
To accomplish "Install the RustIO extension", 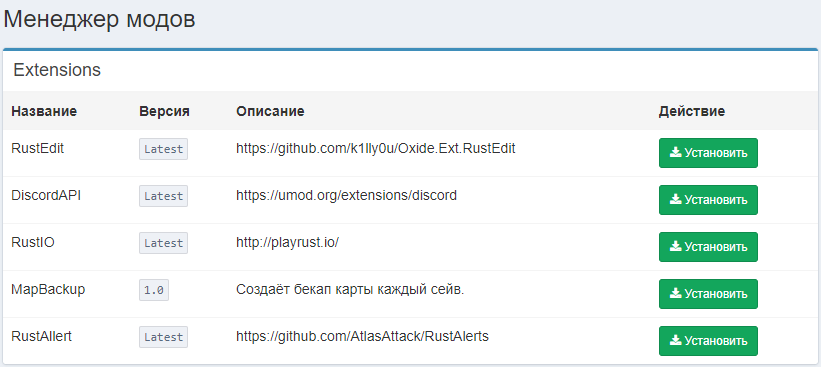I will [x=708, y=247].
